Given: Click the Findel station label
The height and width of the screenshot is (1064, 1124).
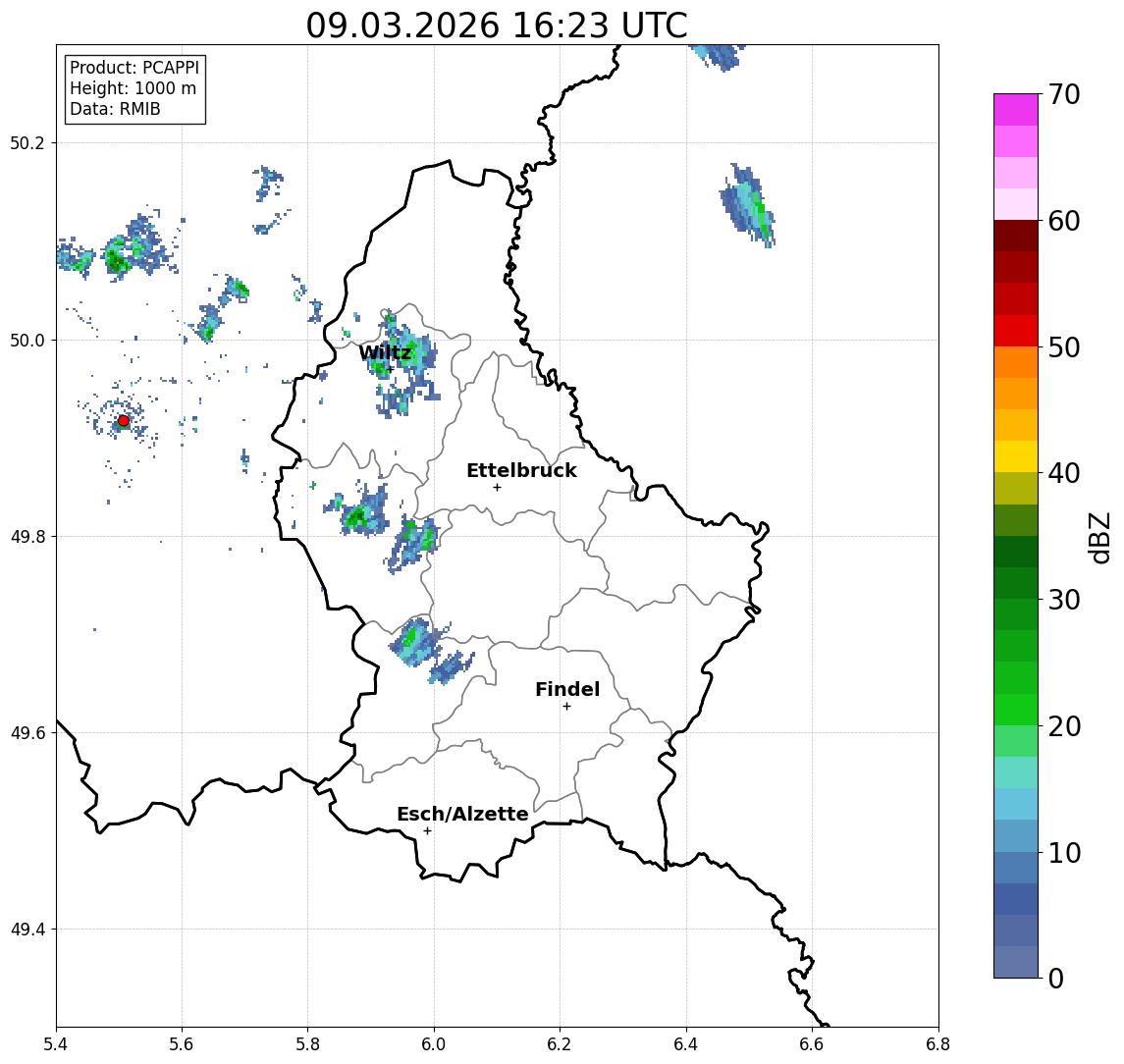Looking at the screenshot, I should [567, 689].
